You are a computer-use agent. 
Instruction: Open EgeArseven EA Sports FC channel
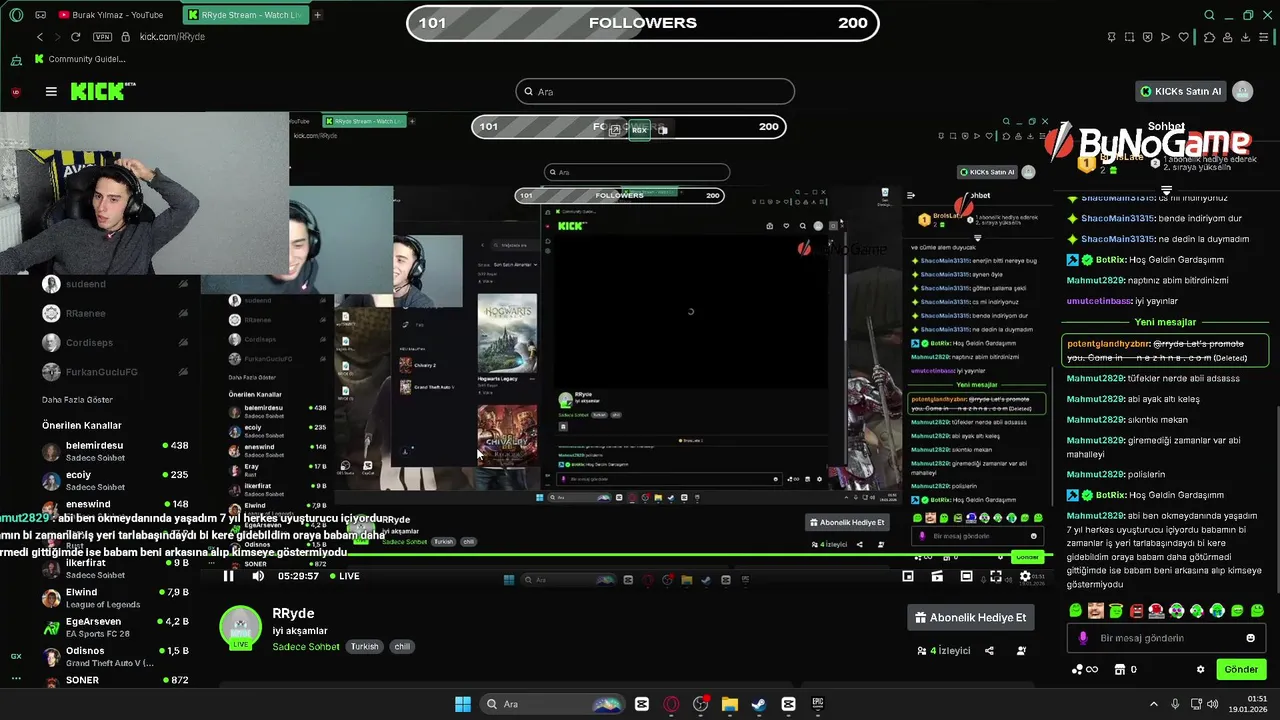(x=115, y=627)
